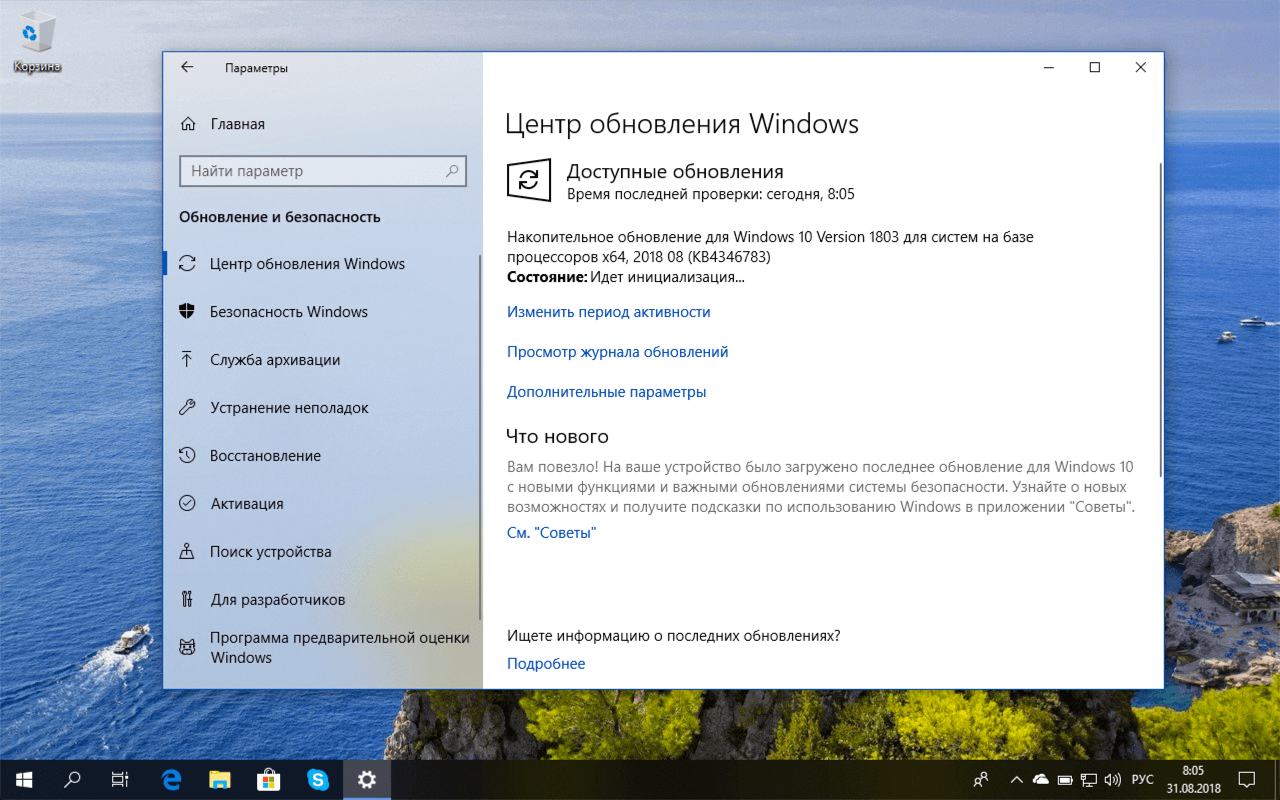This screenshot has height=800, width=1280.
Task: Open the Советы app via См. Советы link
Action: (x=552, y=532)
